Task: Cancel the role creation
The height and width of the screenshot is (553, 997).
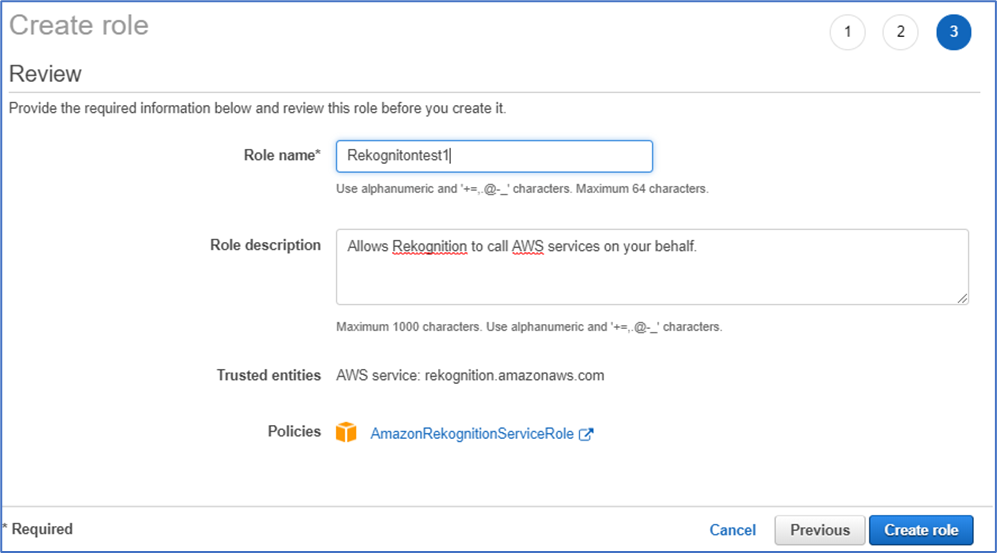Action: 732,530
